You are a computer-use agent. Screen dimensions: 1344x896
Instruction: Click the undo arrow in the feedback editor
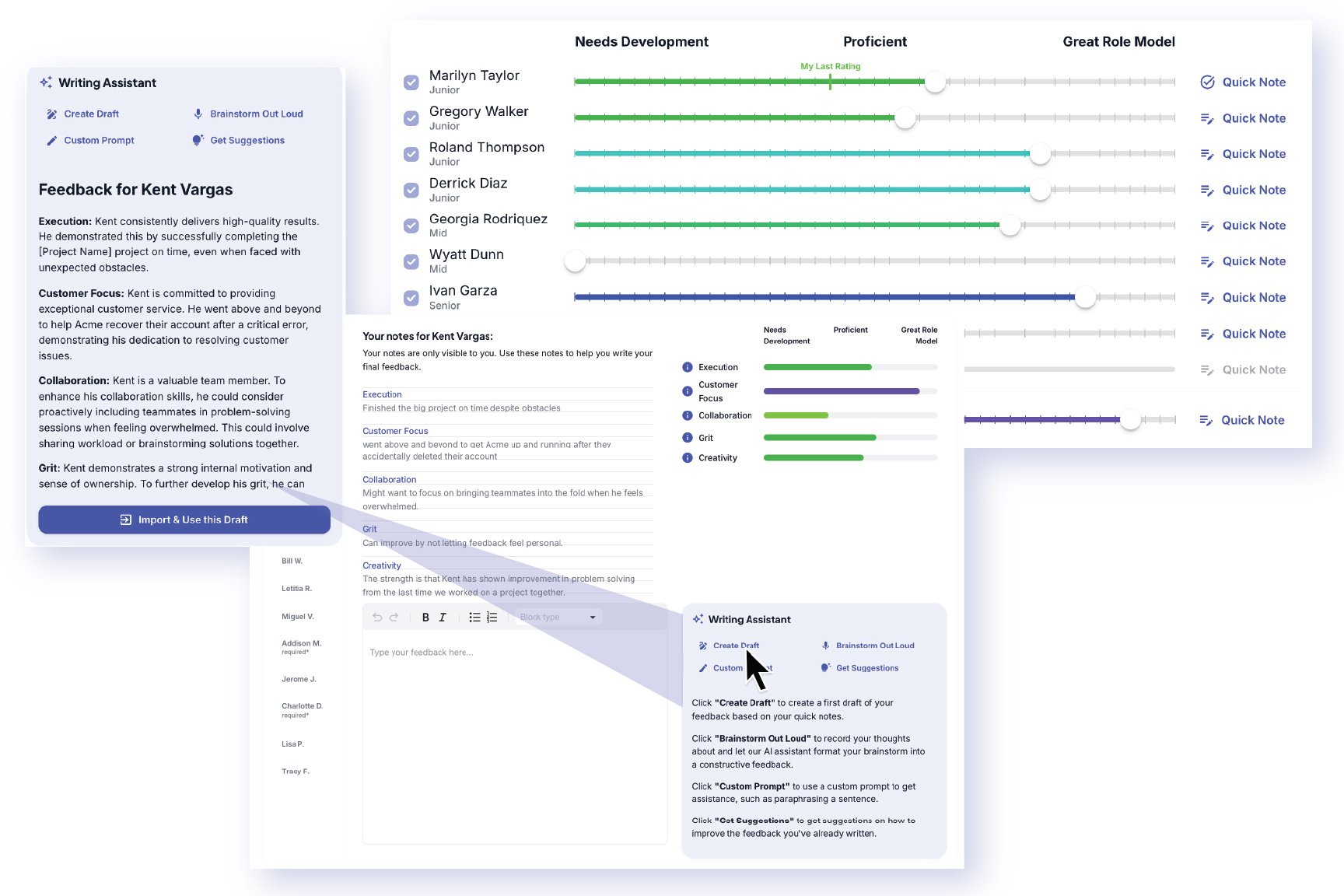click(x=376, y=617)
